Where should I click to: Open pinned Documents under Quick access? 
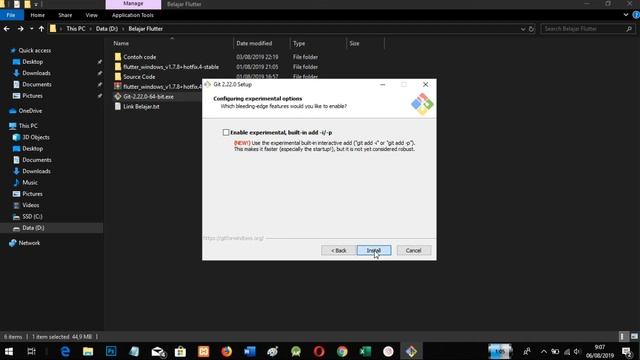pyautogui.click(x=37, y=84)
